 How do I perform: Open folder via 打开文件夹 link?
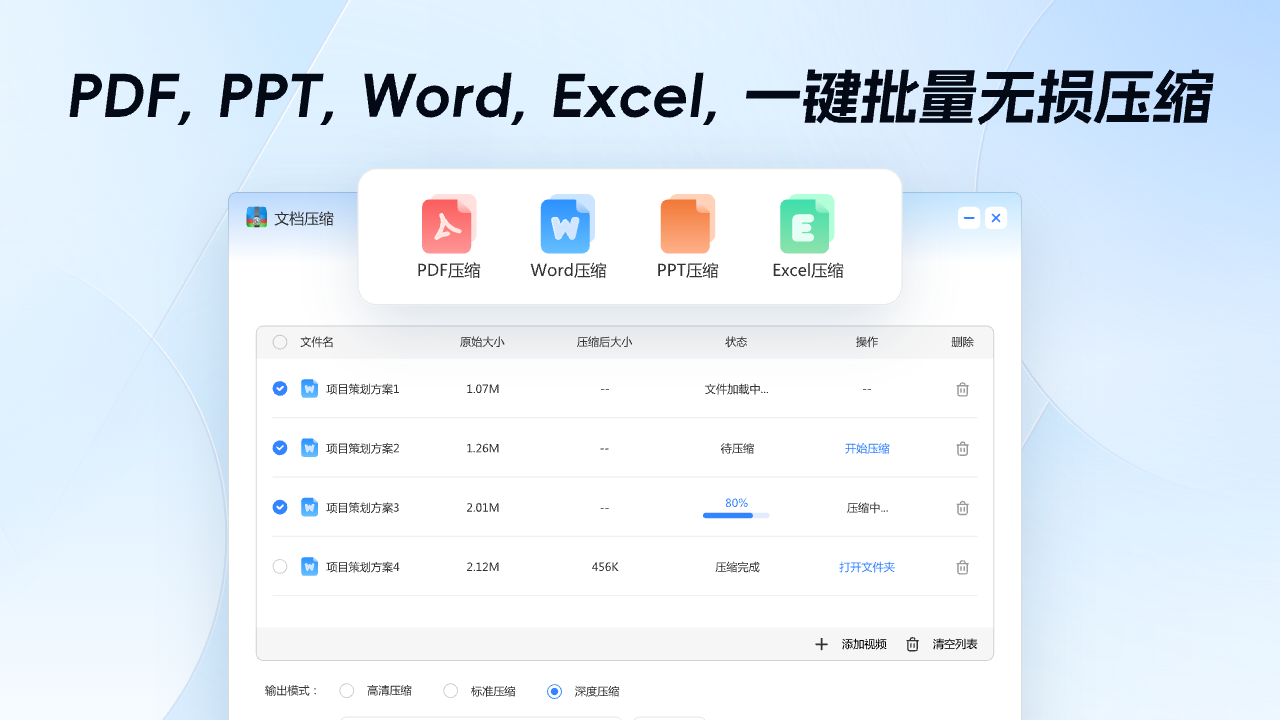click(866, 567)
